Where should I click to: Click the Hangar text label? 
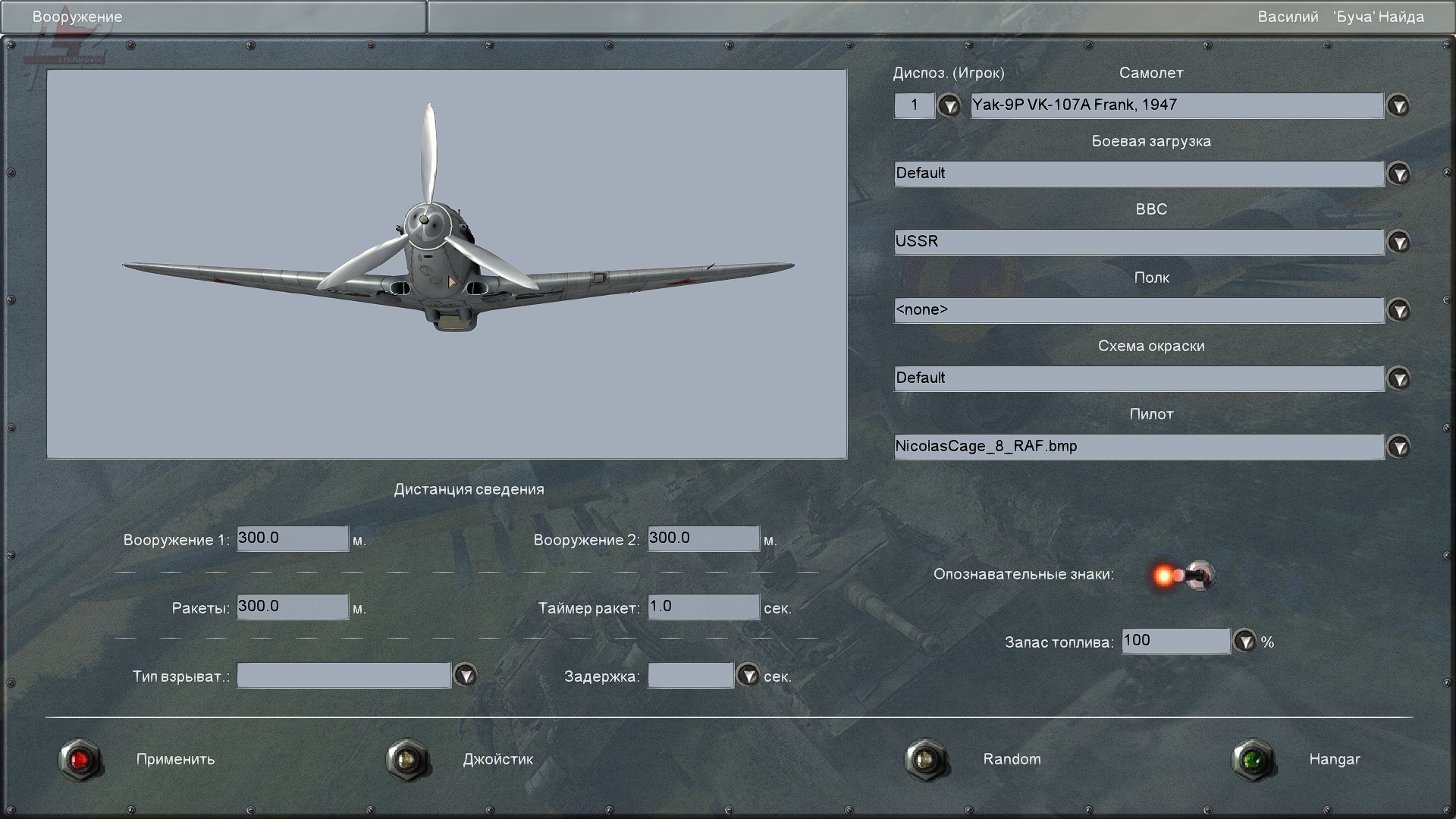1334,759
